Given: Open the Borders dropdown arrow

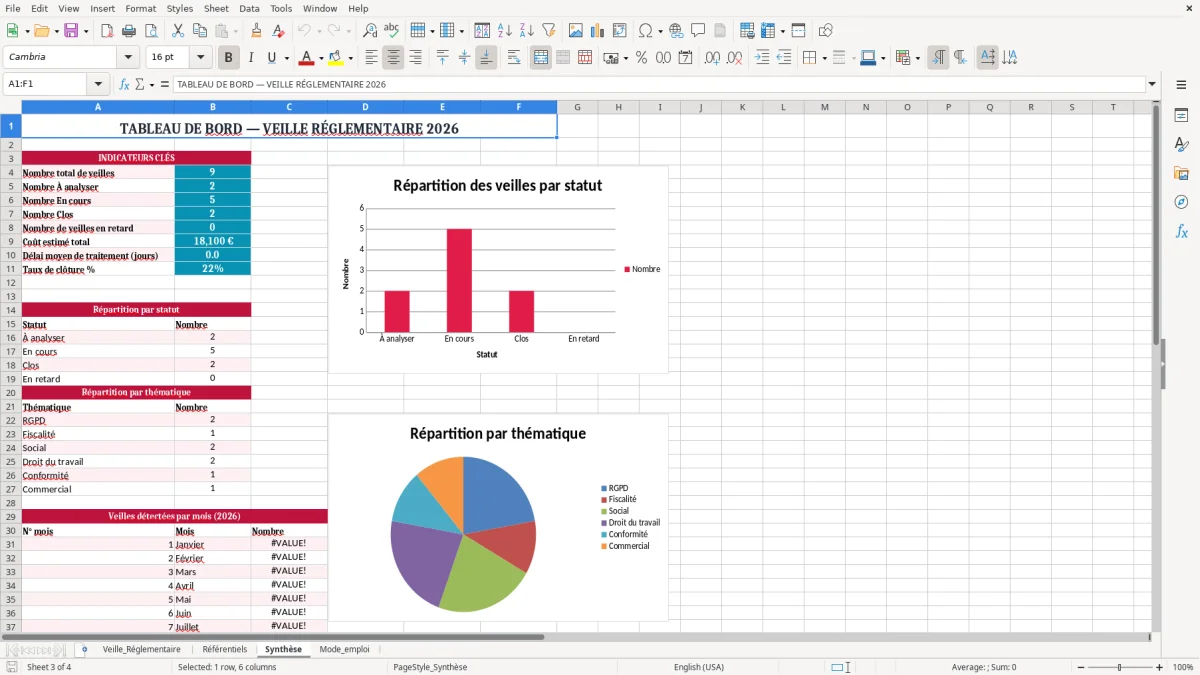Looking at the screenshot, I should [x=824, y=58].
